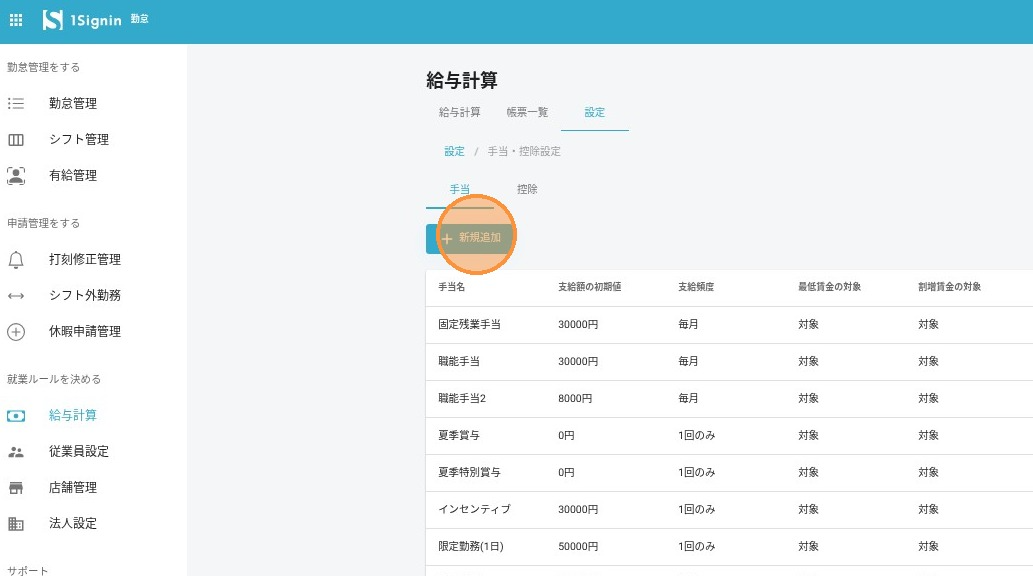Screen dimensions: 1033x576
Task: Open 法人設定 sidebar item
Action: click(x=73, y=523)
